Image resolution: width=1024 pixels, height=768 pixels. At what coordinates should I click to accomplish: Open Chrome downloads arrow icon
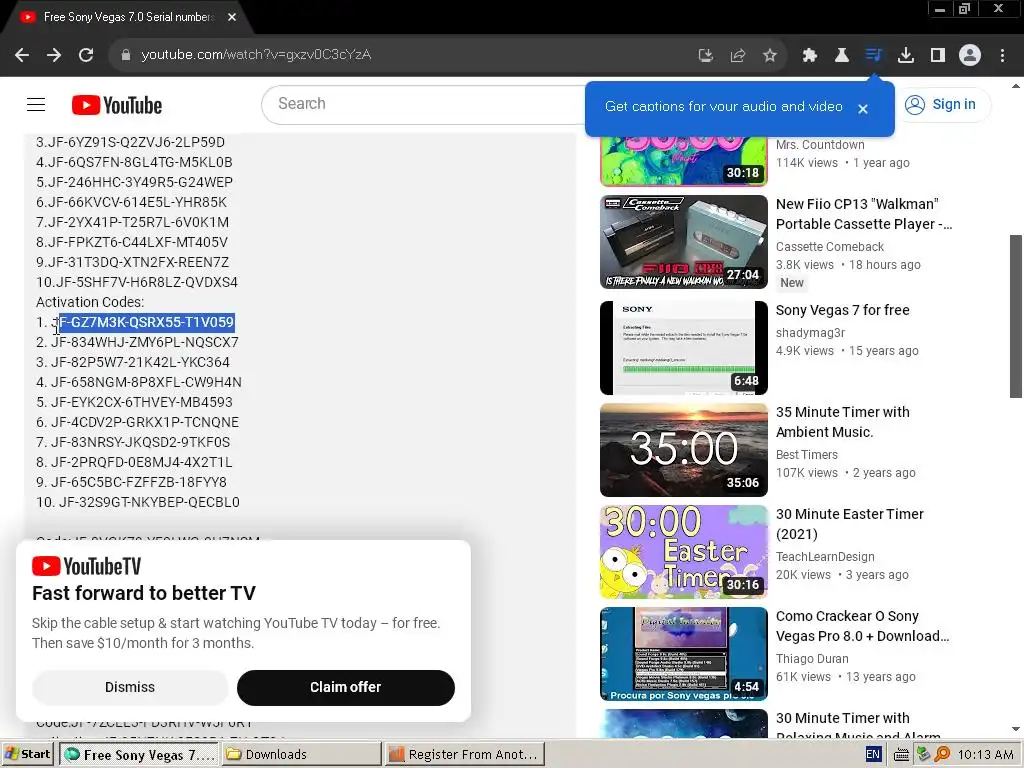pos(906,56)
